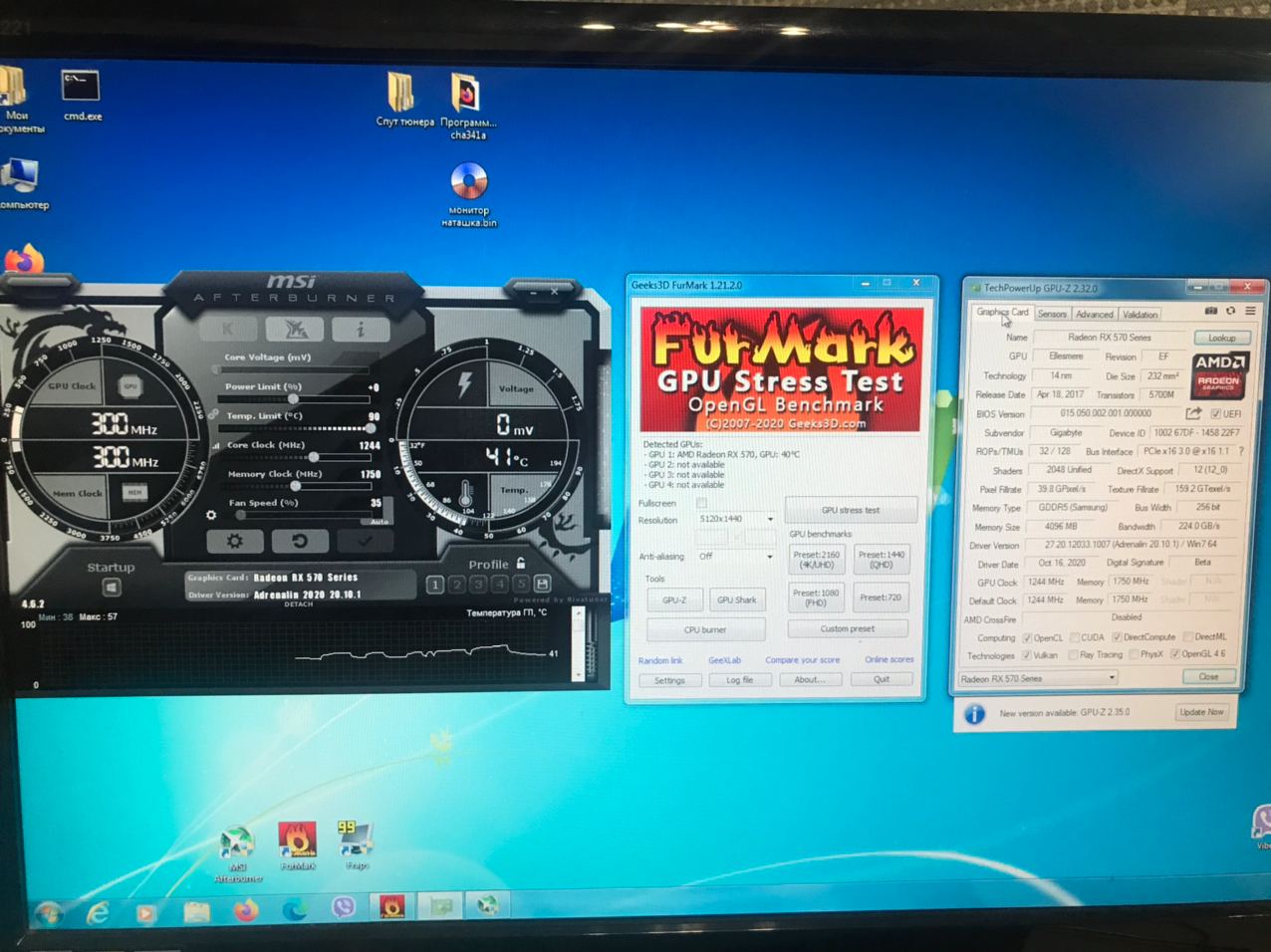
Task: Click Preset:1080 (FHD) benchmark button
Action: pyautogui.click(x=816, y=597)
